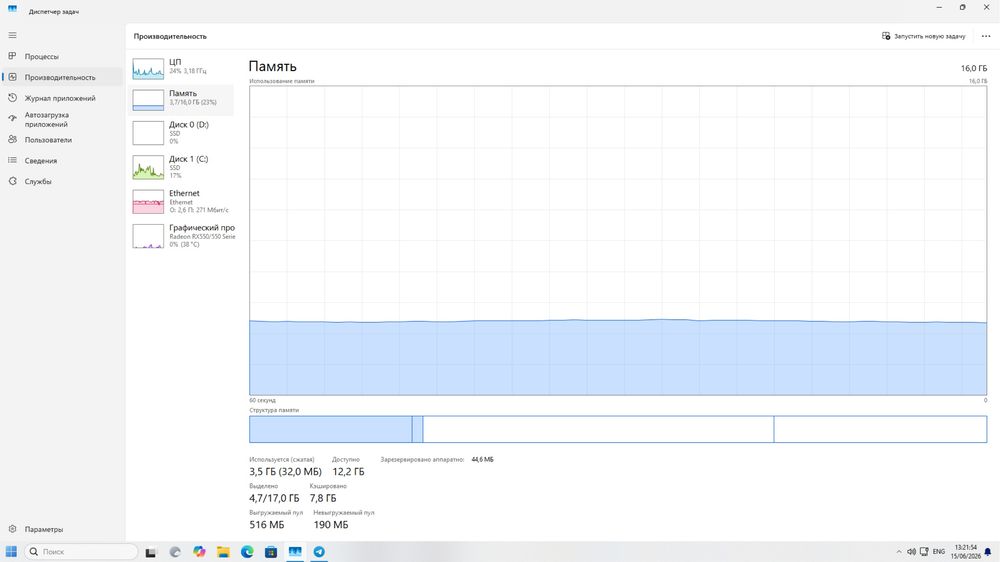This screenshot has width=1000, height=562.
Task: Expand the system tray hidden icons chevron
Action: pyautogui.click(x=899, y=552)
